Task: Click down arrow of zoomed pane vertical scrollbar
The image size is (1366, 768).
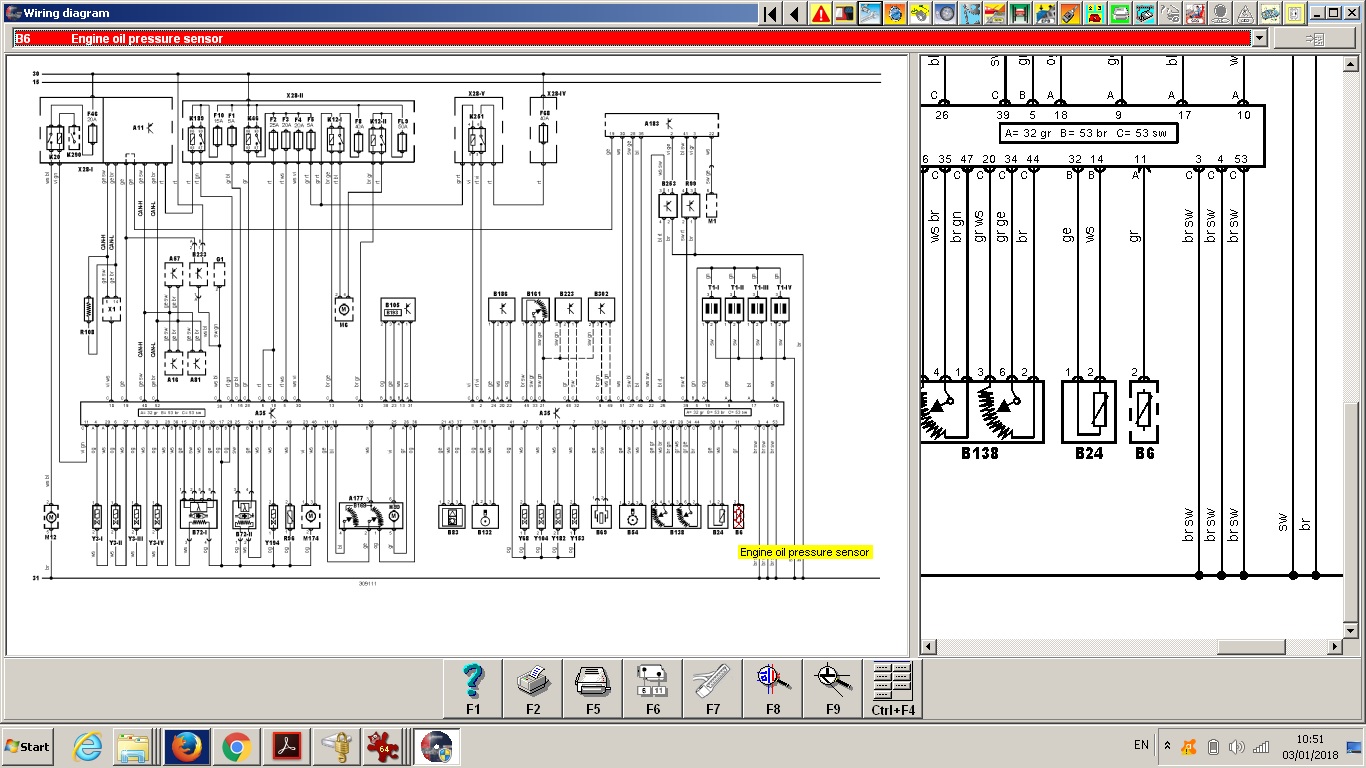Action: pyautogui.click(x=1350, y=630)
